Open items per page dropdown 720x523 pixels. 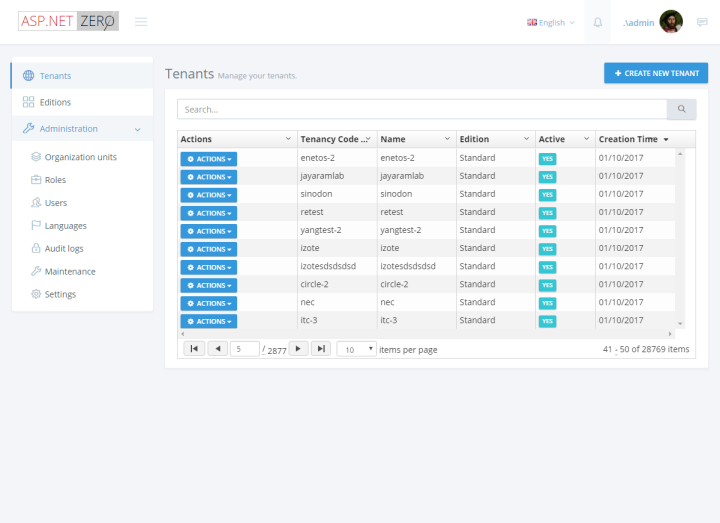click(356, 349)
